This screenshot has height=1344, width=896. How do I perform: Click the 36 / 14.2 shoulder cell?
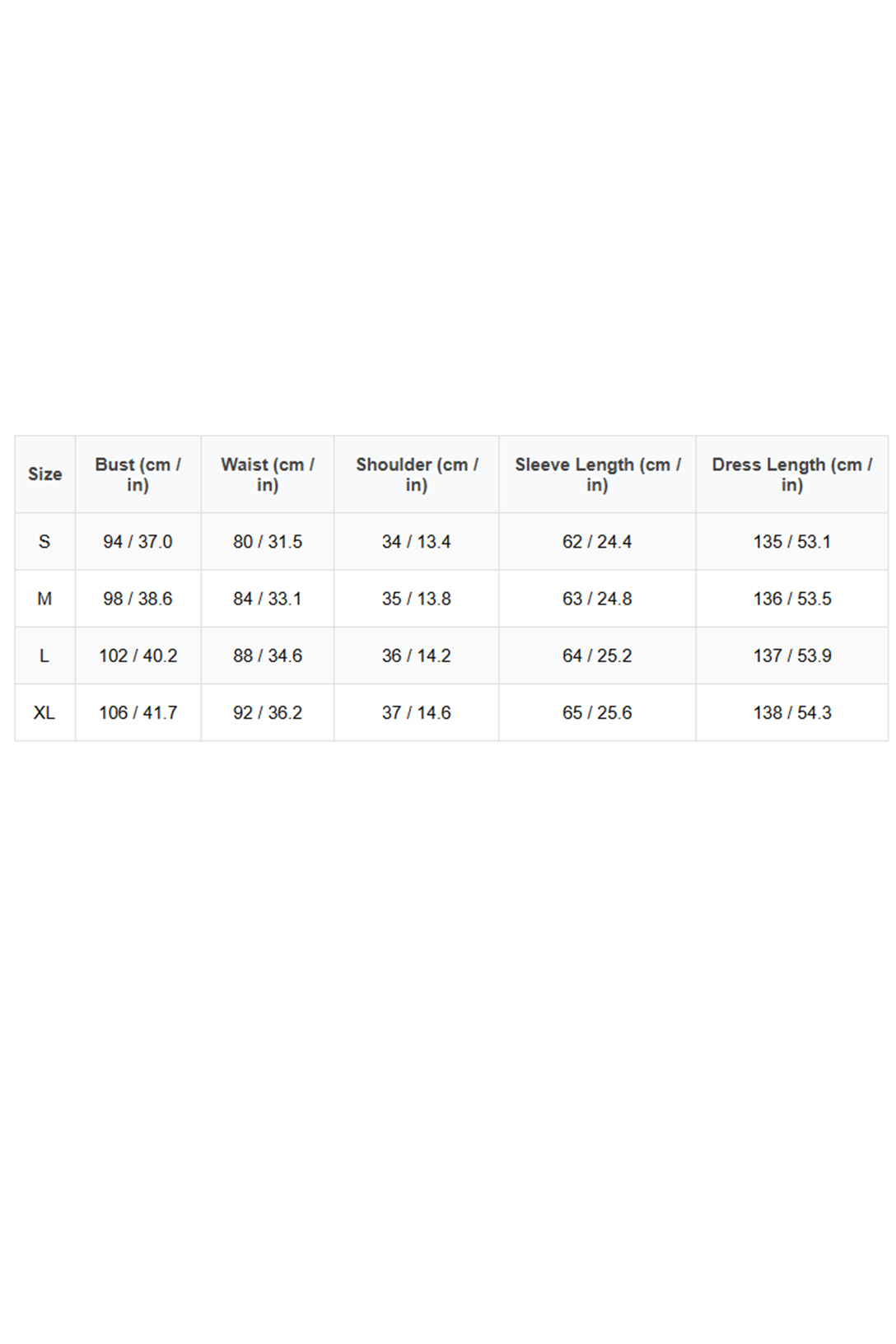pos(417,656)
